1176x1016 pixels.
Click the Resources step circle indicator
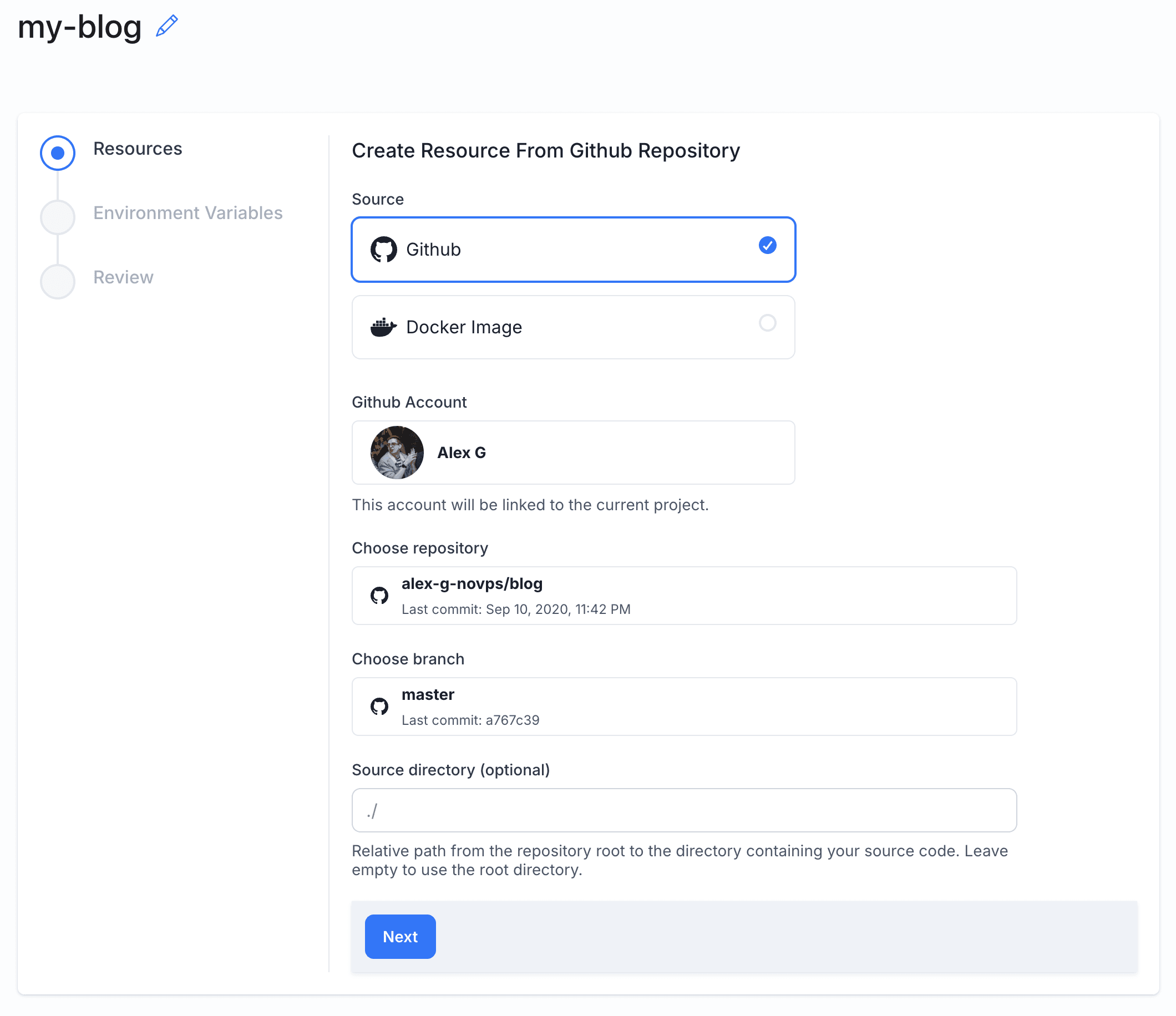tap(57, 153)
